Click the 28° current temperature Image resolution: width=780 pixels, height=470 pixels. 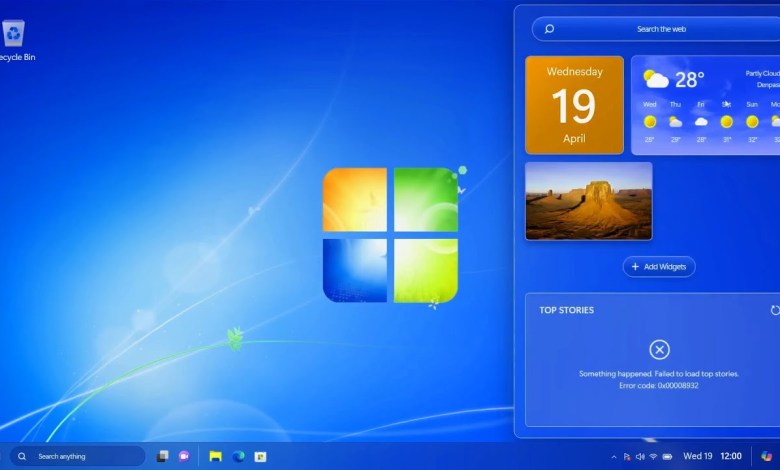pos(689,80)
